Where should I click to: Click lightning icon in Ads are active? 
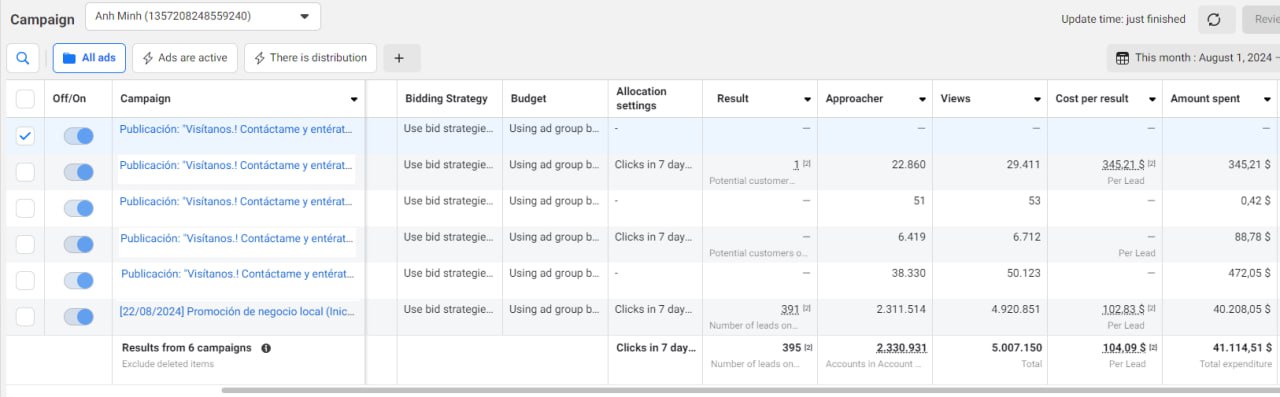(x=148, y=58)
